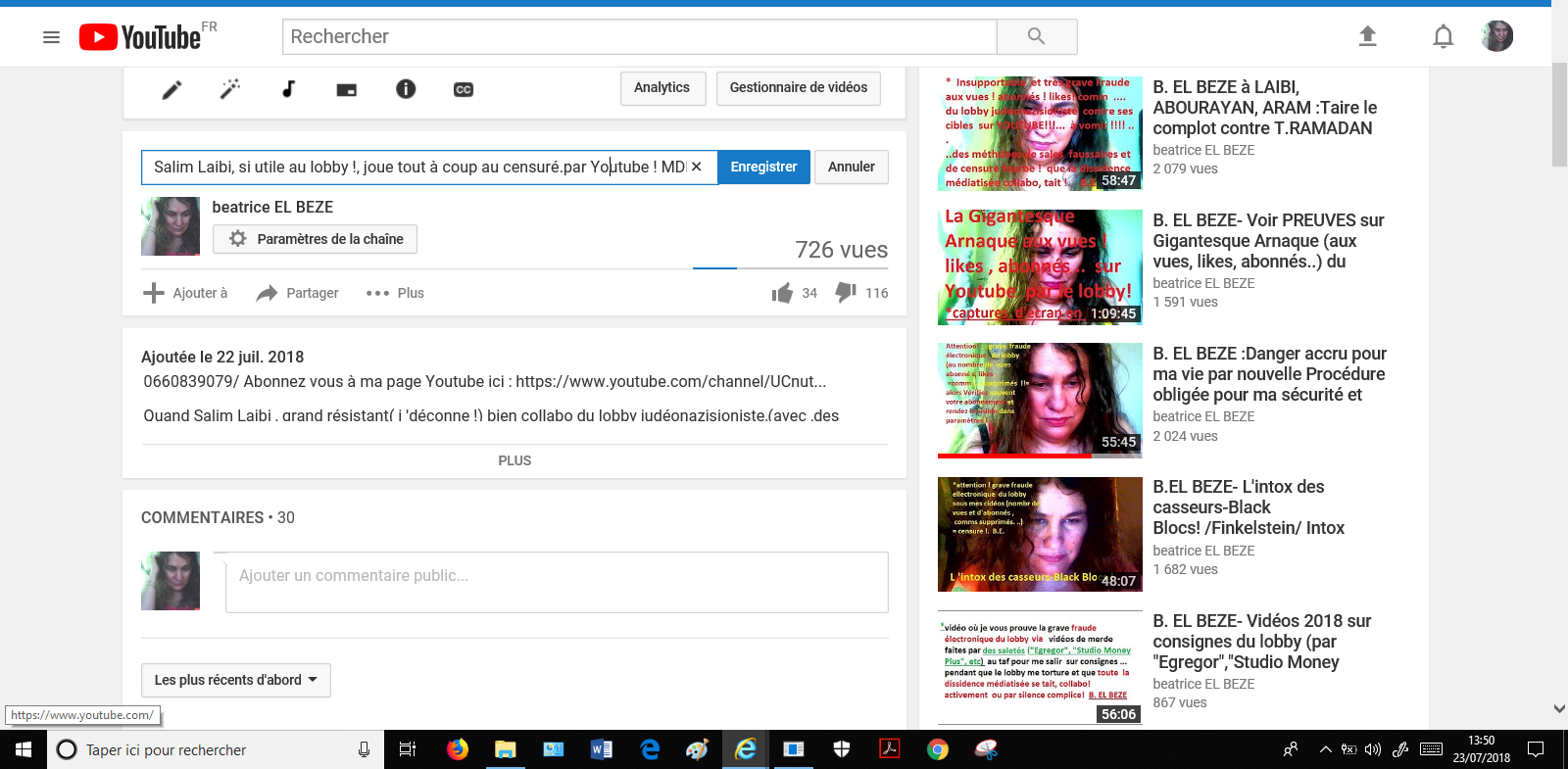This screenshot has width=1568, height=769.
Task: Open thumbnail of the 56:06 video
Action: pyautogui.click(x=1040, y=667)
